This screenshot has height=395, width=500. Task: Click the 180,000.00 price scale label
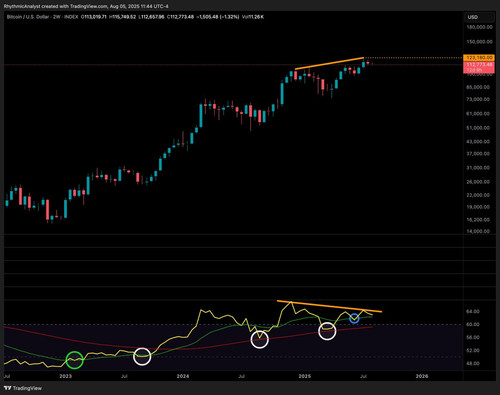pos(479,27)
